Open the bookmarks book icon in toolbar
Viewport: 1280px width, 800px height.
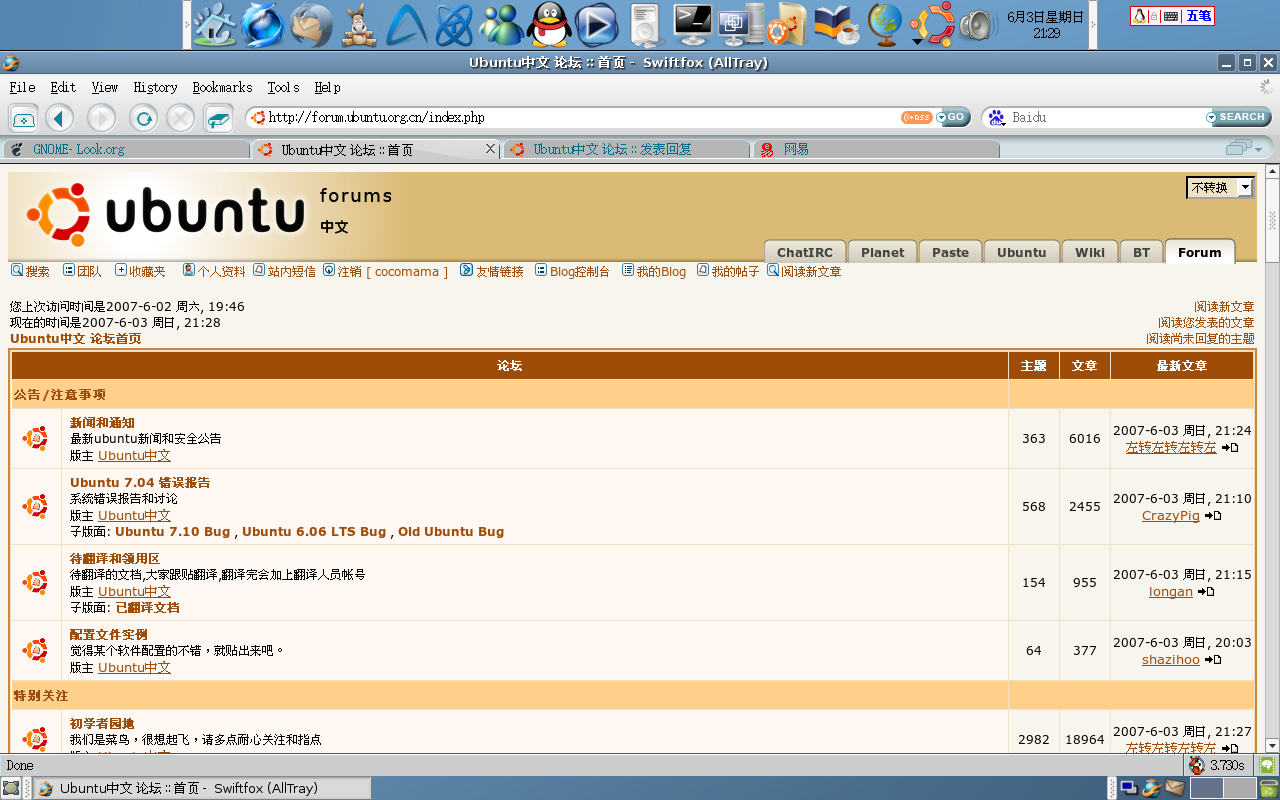point(218,118)
